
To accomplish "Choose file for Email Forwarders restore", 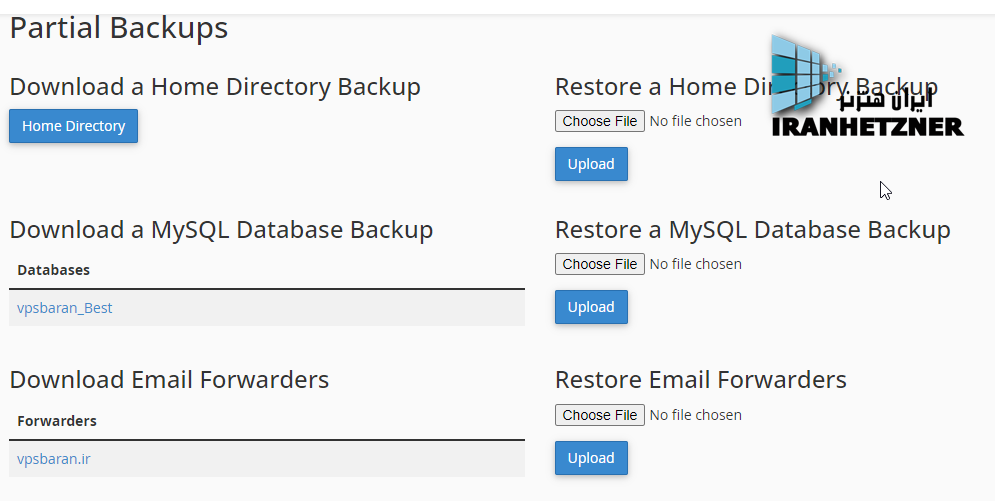I will [x=600, y=415].
